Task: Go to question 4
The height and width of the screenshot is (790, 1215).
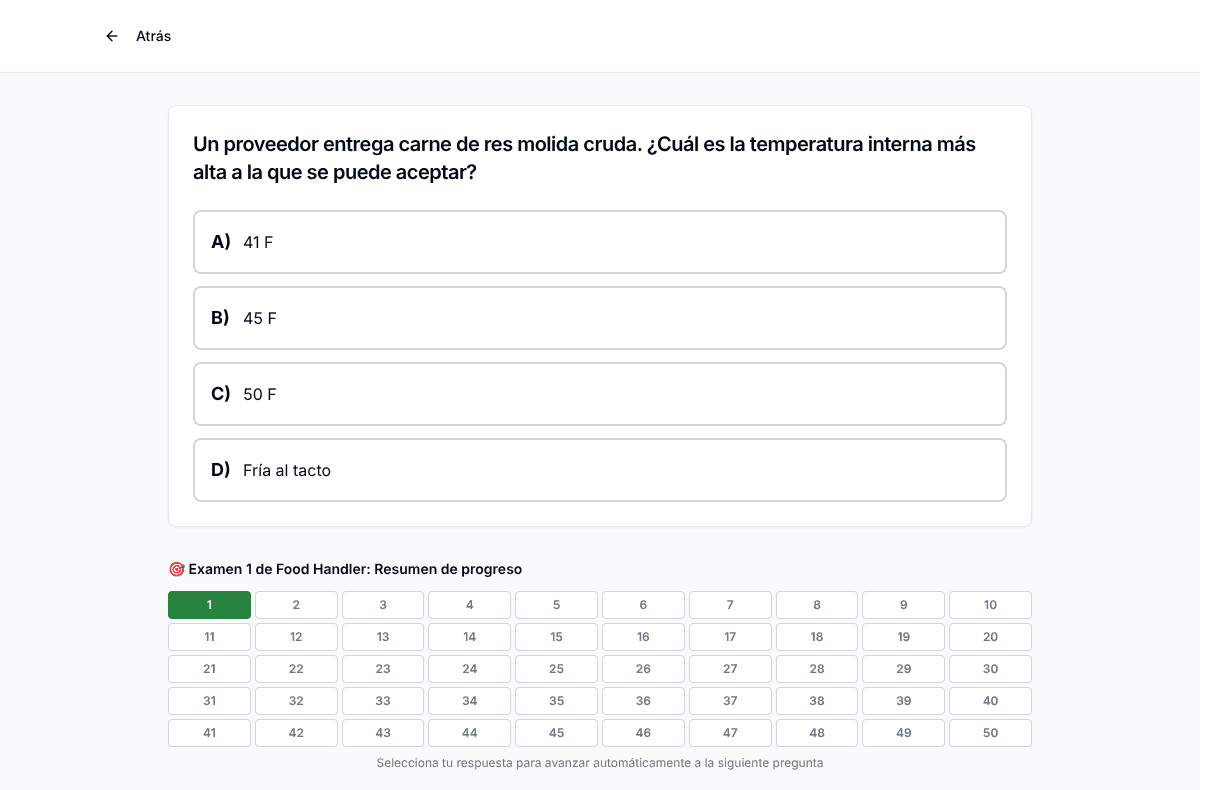Action: (x=470, y=605)
